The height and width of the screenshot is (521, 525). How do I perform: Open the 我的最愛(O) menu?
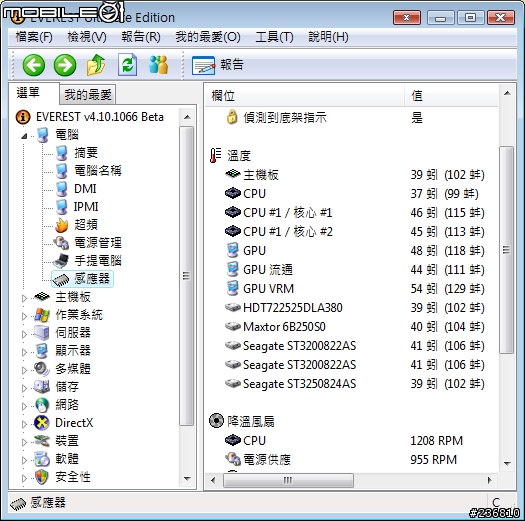(208, 37)
